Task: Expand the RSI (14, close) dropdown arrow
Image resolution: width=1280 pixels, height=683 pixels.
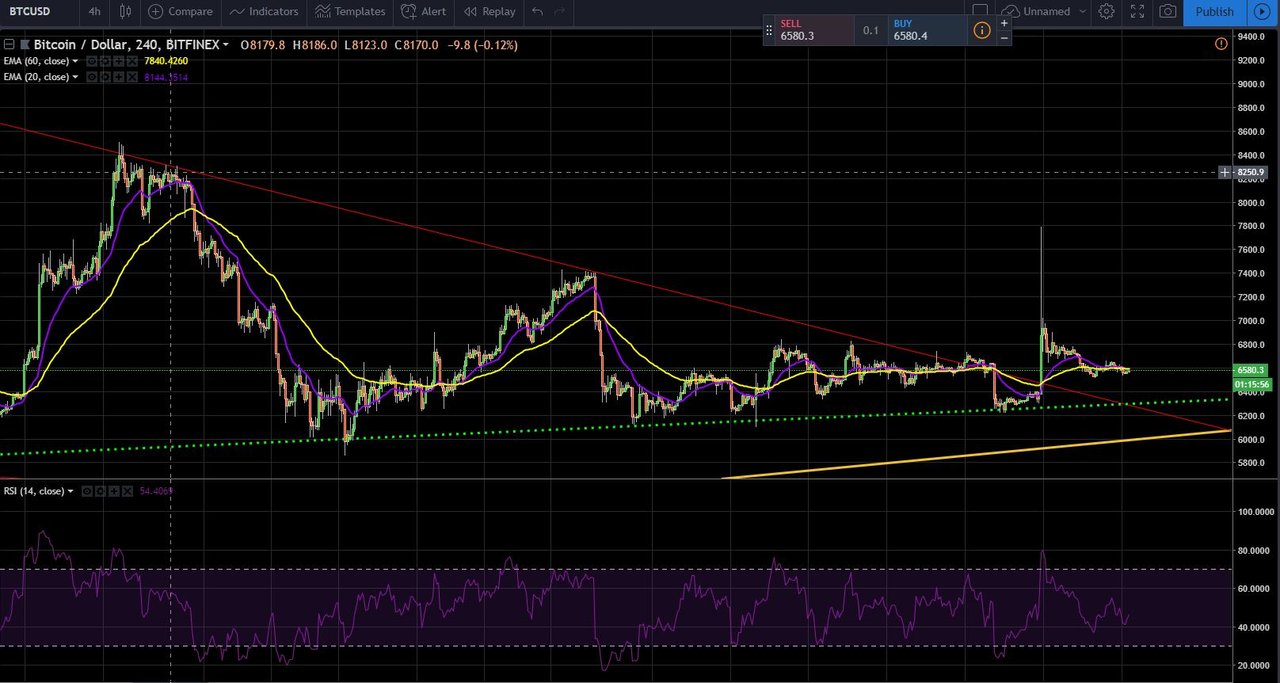Action: click(x=70, y=491)
